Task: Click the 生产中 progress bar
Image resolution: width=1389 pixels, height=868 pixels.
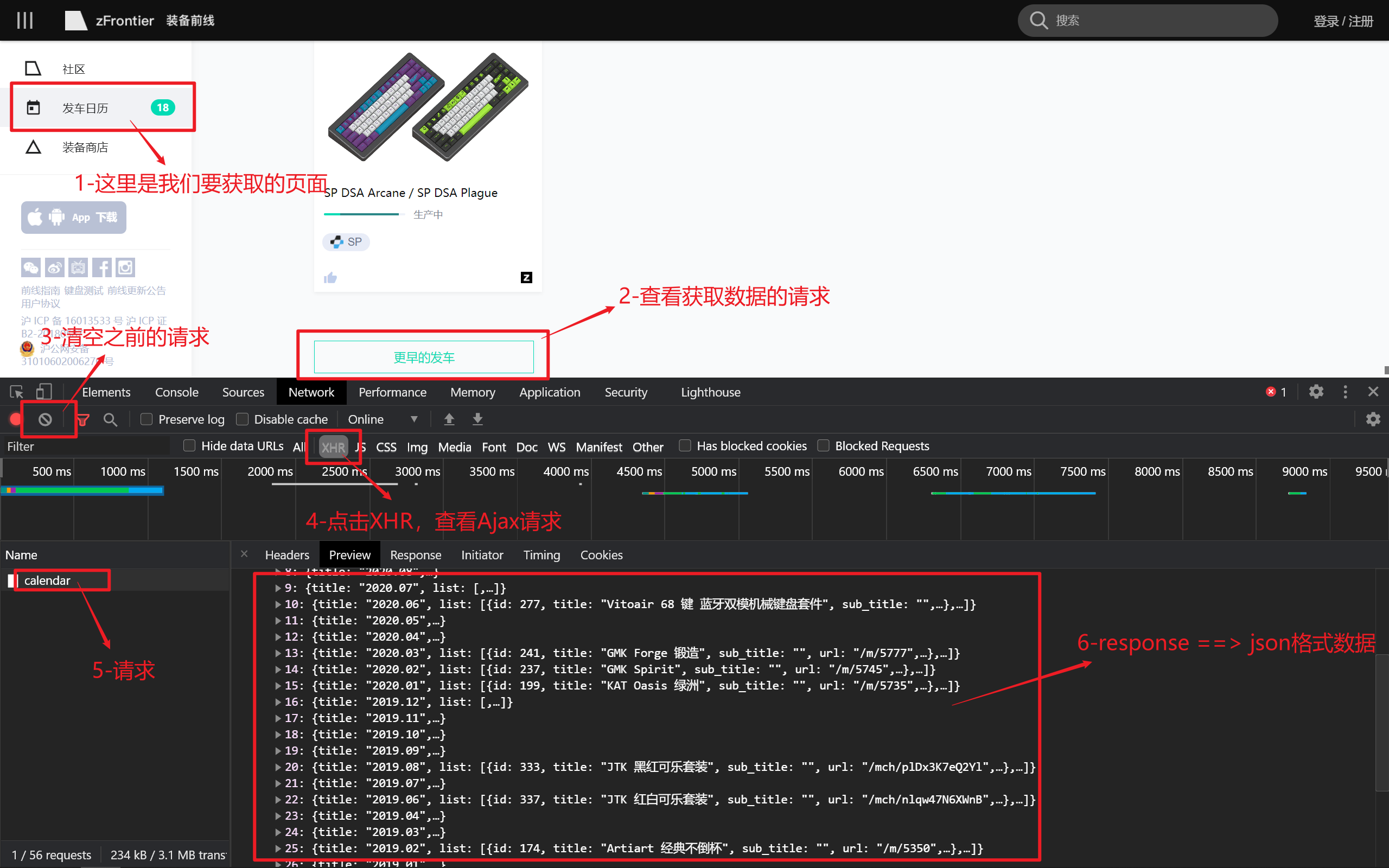Action: [x=364, y=214]
